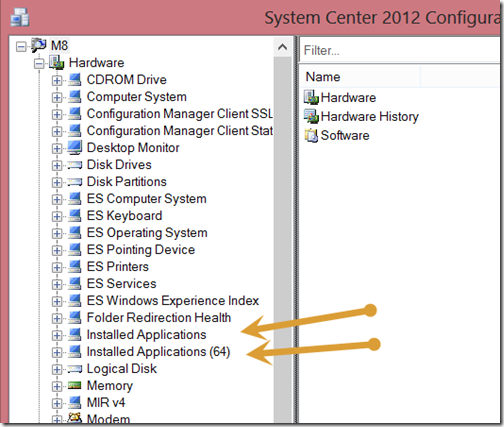Click in the Filter input box
The height and width of the screenshot is (427, 504).
(x=401, y=50)
